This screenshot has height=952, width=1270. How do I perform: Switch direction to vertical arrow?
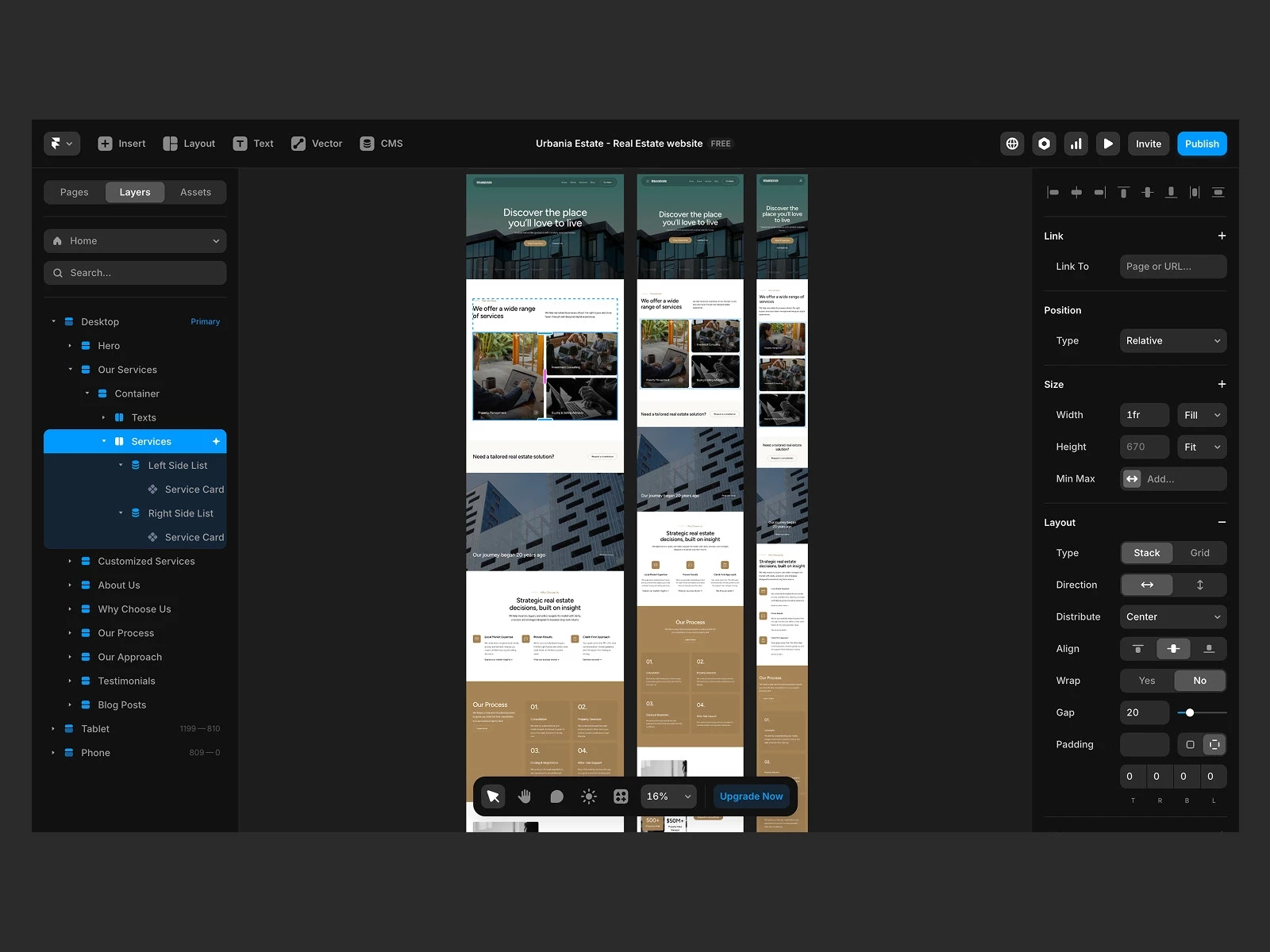click(1199, 585)
